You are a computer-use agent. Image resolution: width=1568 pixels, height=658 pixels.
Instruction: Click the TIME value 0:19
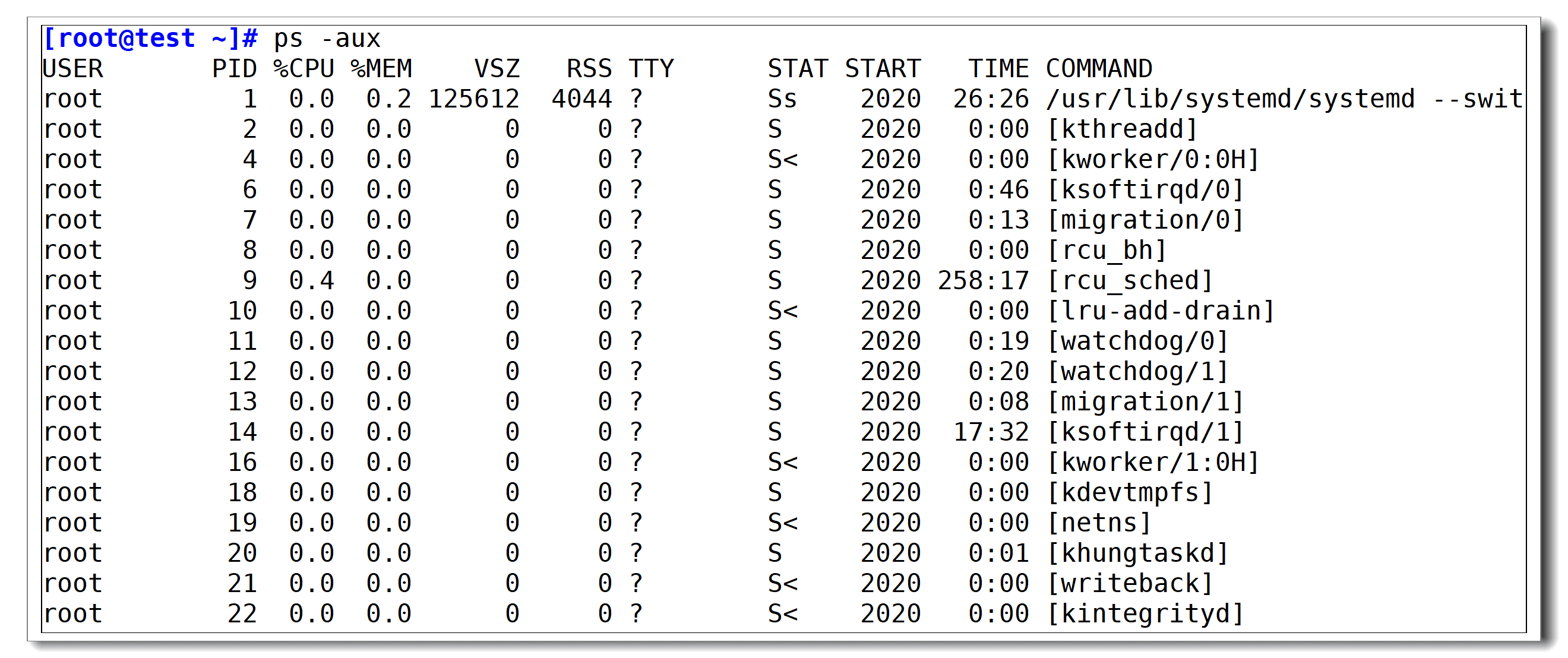tap(998, 341)
